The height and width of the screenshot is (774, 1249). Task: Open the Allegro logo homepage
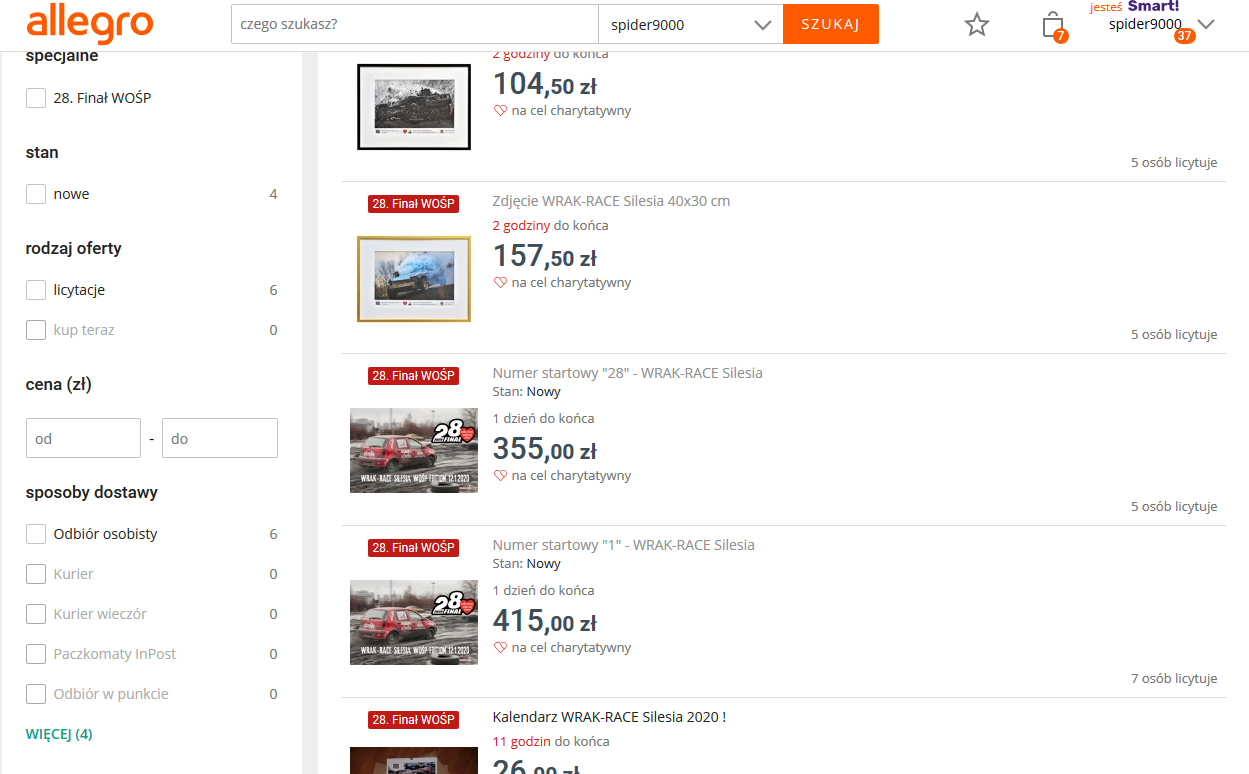point(90,24)
